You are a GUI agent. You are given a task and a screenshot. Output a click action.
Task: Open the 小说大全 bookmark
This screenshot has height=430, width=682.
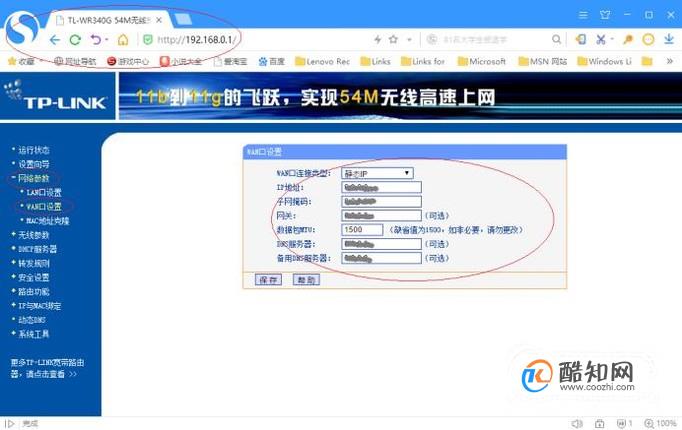[x=181, y=61]
